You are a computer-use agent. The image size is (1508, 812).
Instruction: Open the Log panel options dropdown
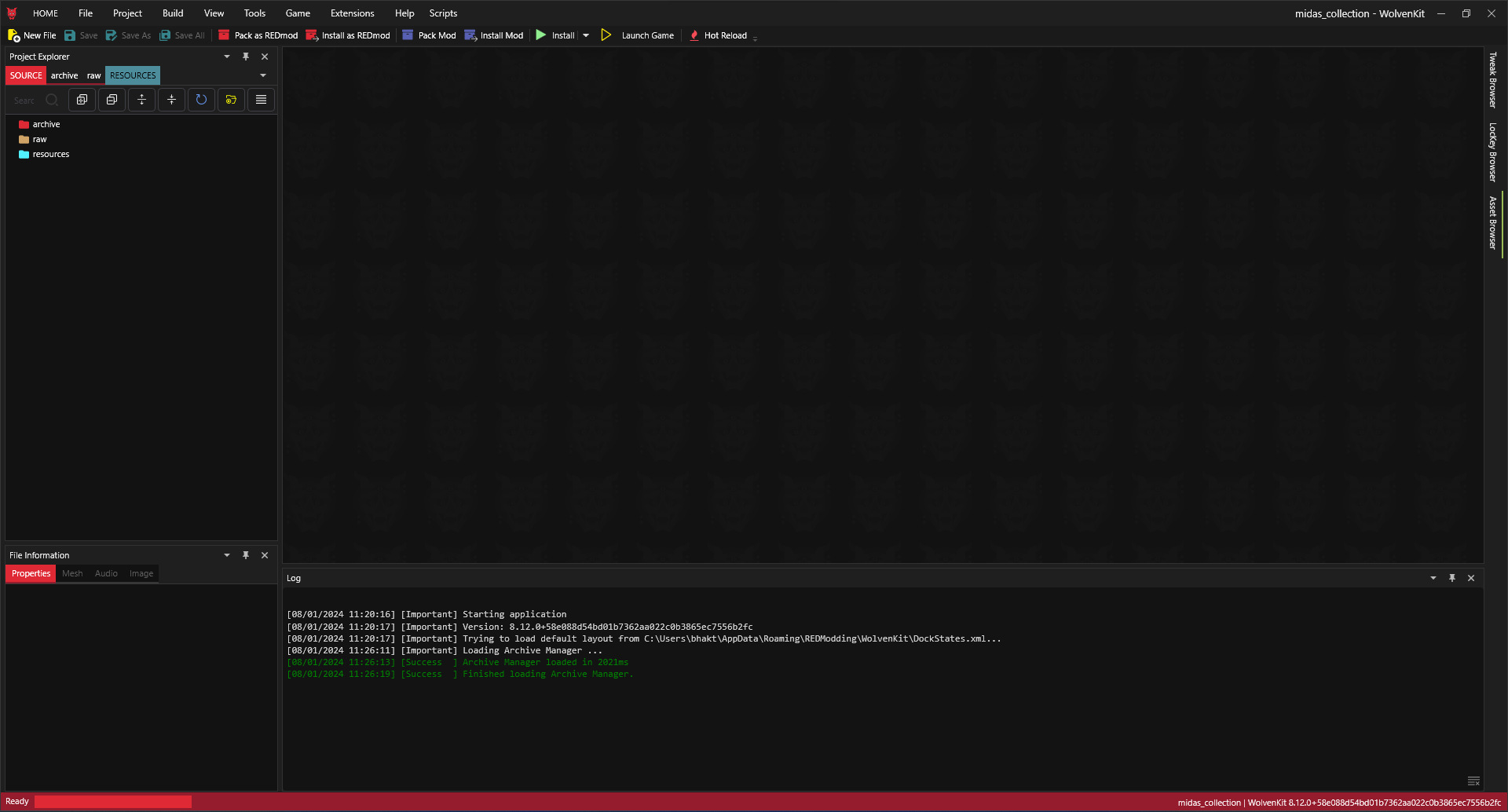(1433, 578)
